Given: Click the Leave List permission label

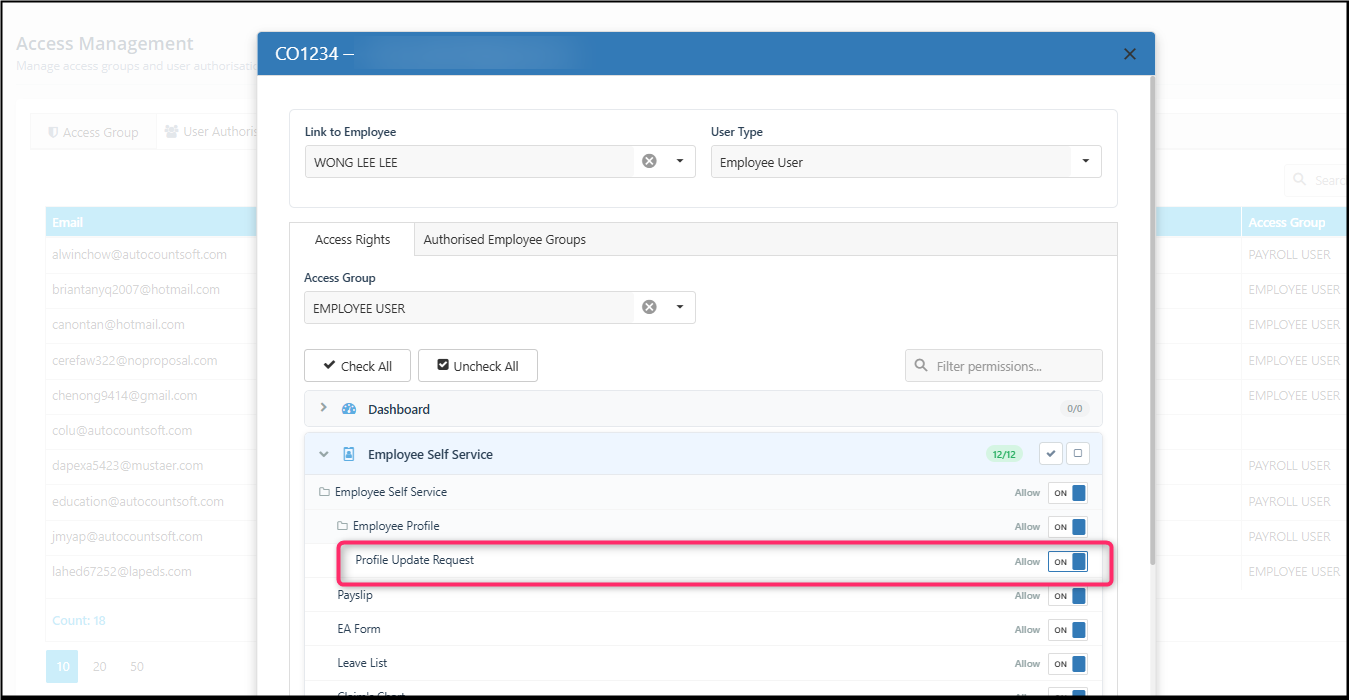Looking at the screenshot, I should coord(362,663).
